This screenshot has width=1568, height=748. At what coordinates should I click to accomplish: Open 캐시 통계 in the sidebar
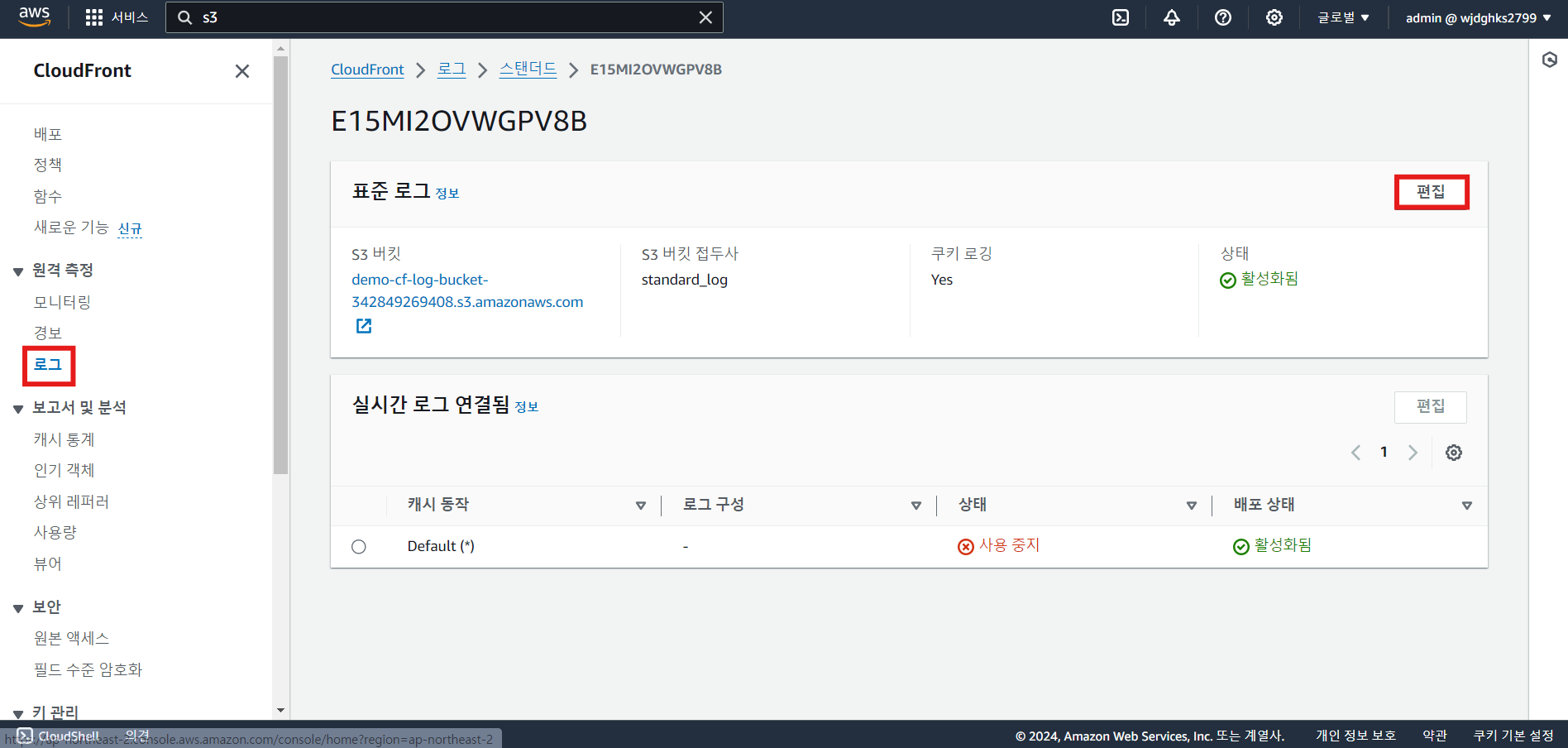[65, 439]
